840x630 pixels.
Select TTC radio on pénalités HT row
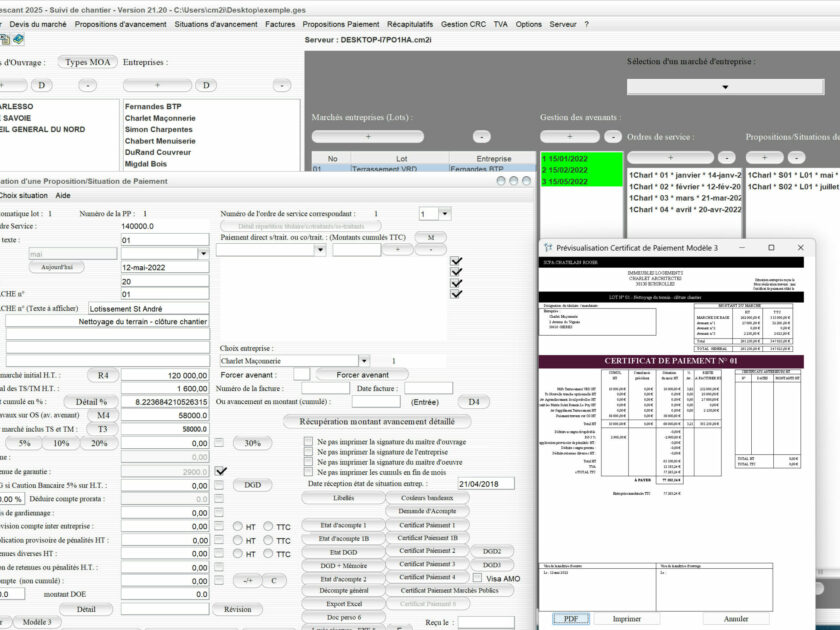pyautogui.click(x=268, y=540)
